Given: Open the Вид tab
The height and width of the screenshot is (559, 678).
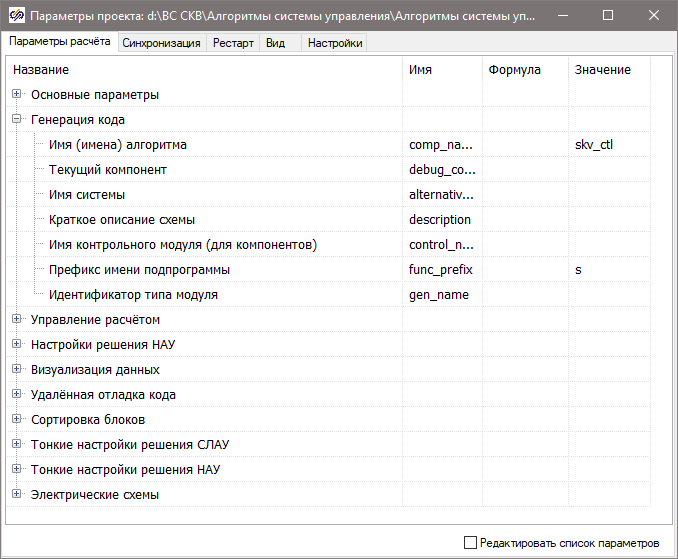Looking at the screenshot, I should (276, 43).
